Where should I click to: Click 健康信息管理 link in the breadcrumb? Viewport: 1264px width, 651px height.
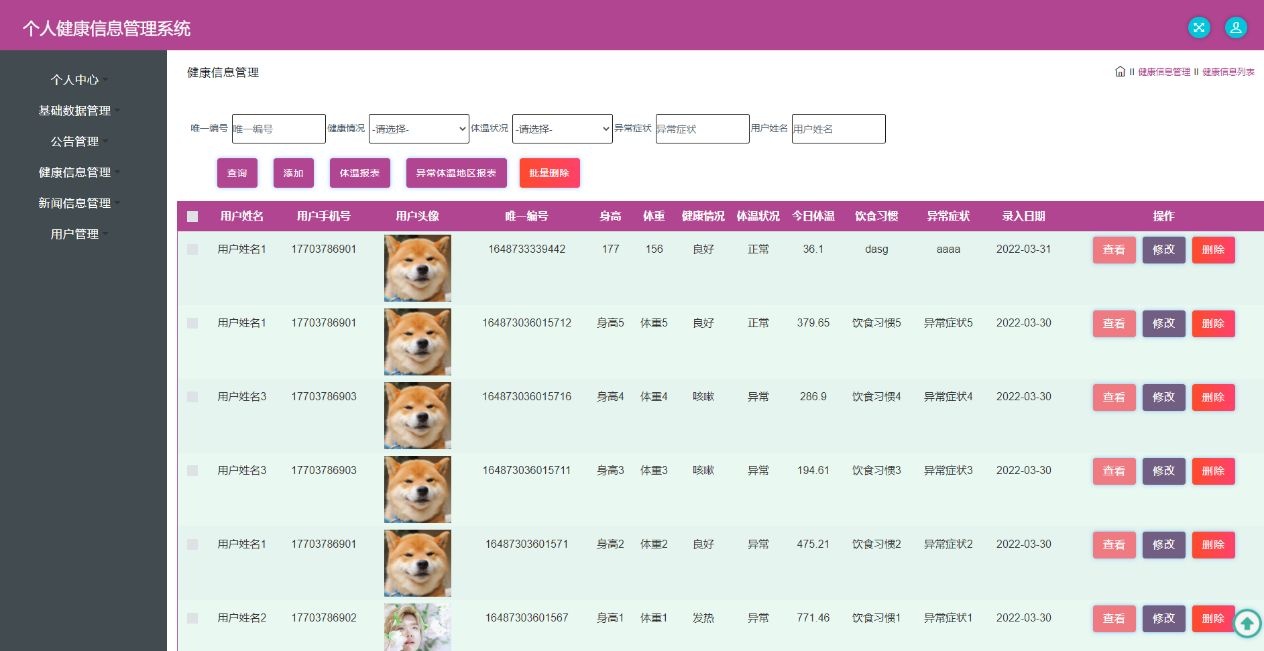point(1164,72)
